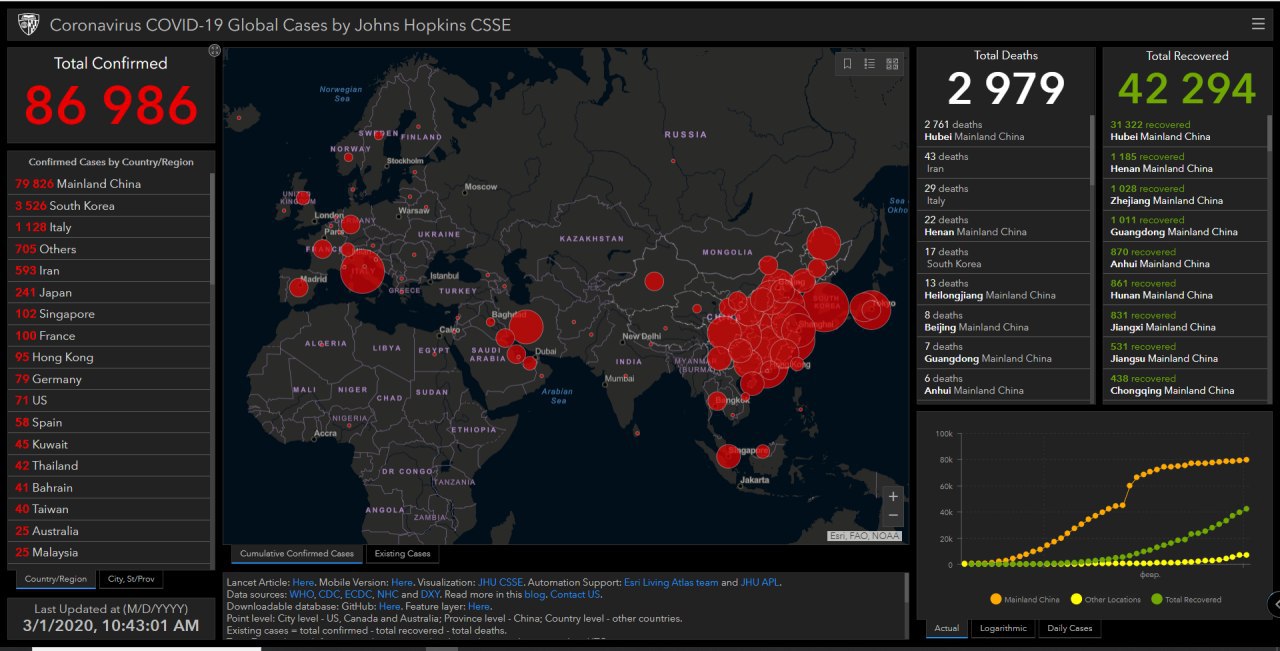Screen dimensions: 1280x651
Task: Select the 705 Others row
Action: [110, 249]
